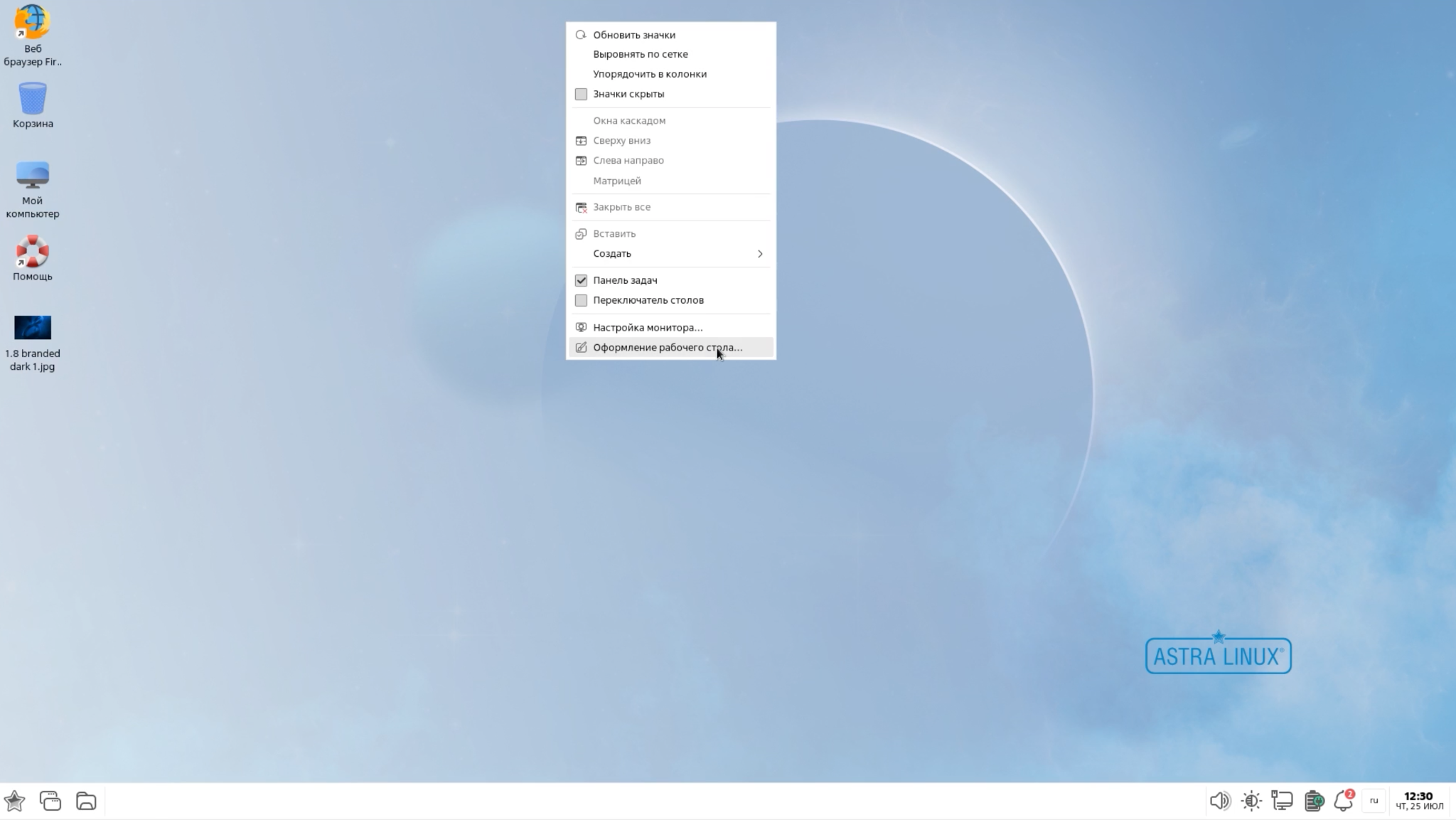
Task: Enable the Значки скрыты checkbox
Action: click(x=581, y=94)
